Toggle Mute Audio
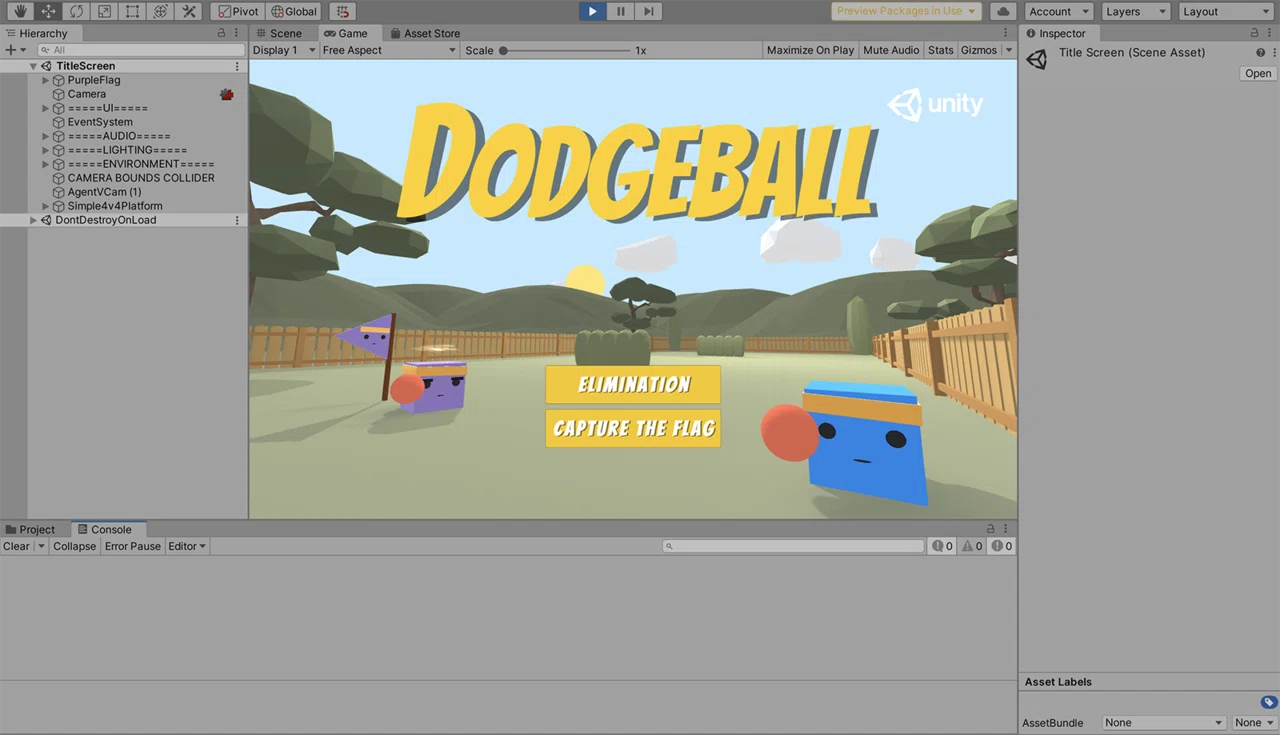This screenshot has width=1280, height=735. 891,50
